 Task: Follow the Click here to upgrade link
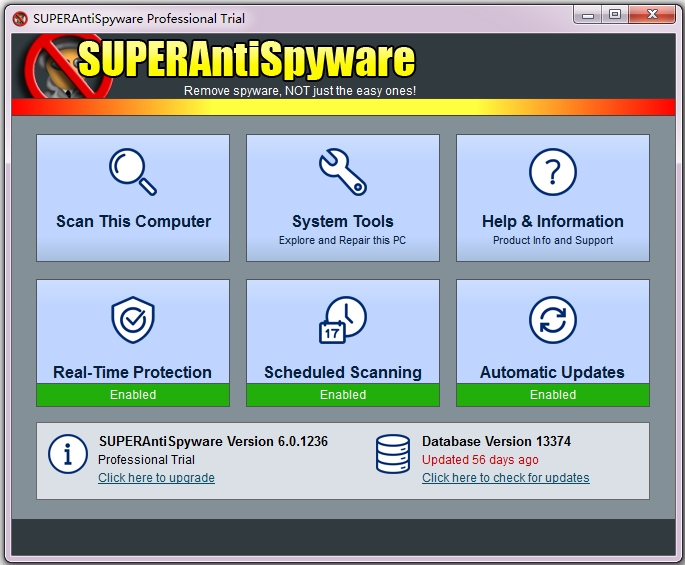pyautogui.click(x=156, y=478)
